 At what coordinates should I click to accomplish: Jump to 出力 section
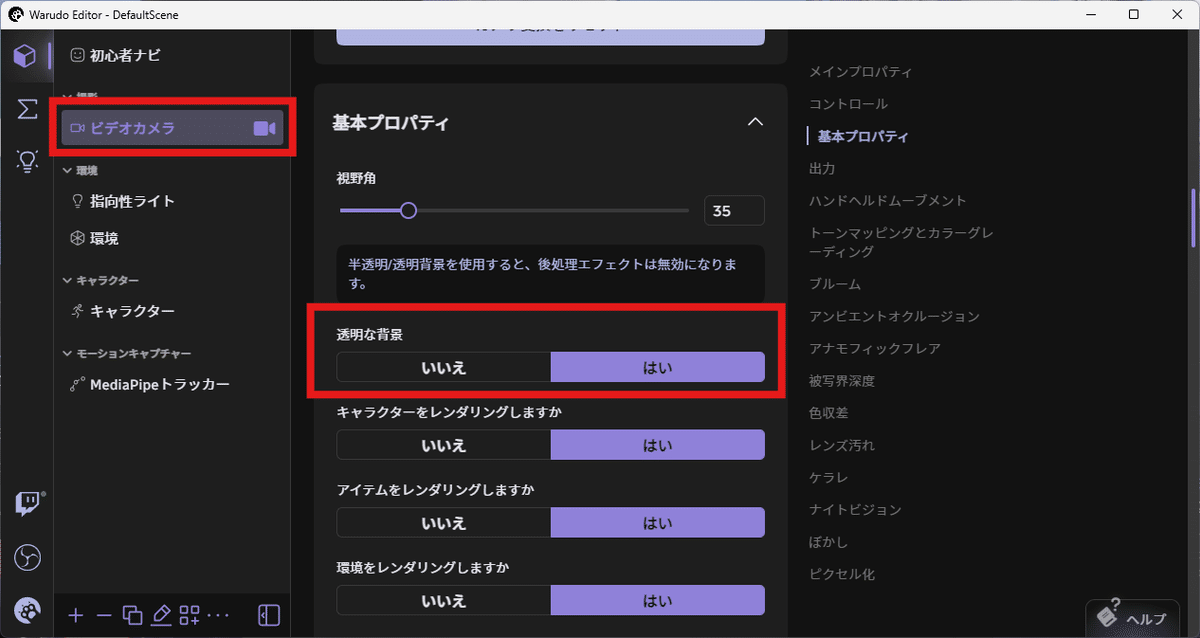pyautogui.click(x=822, y=168)
